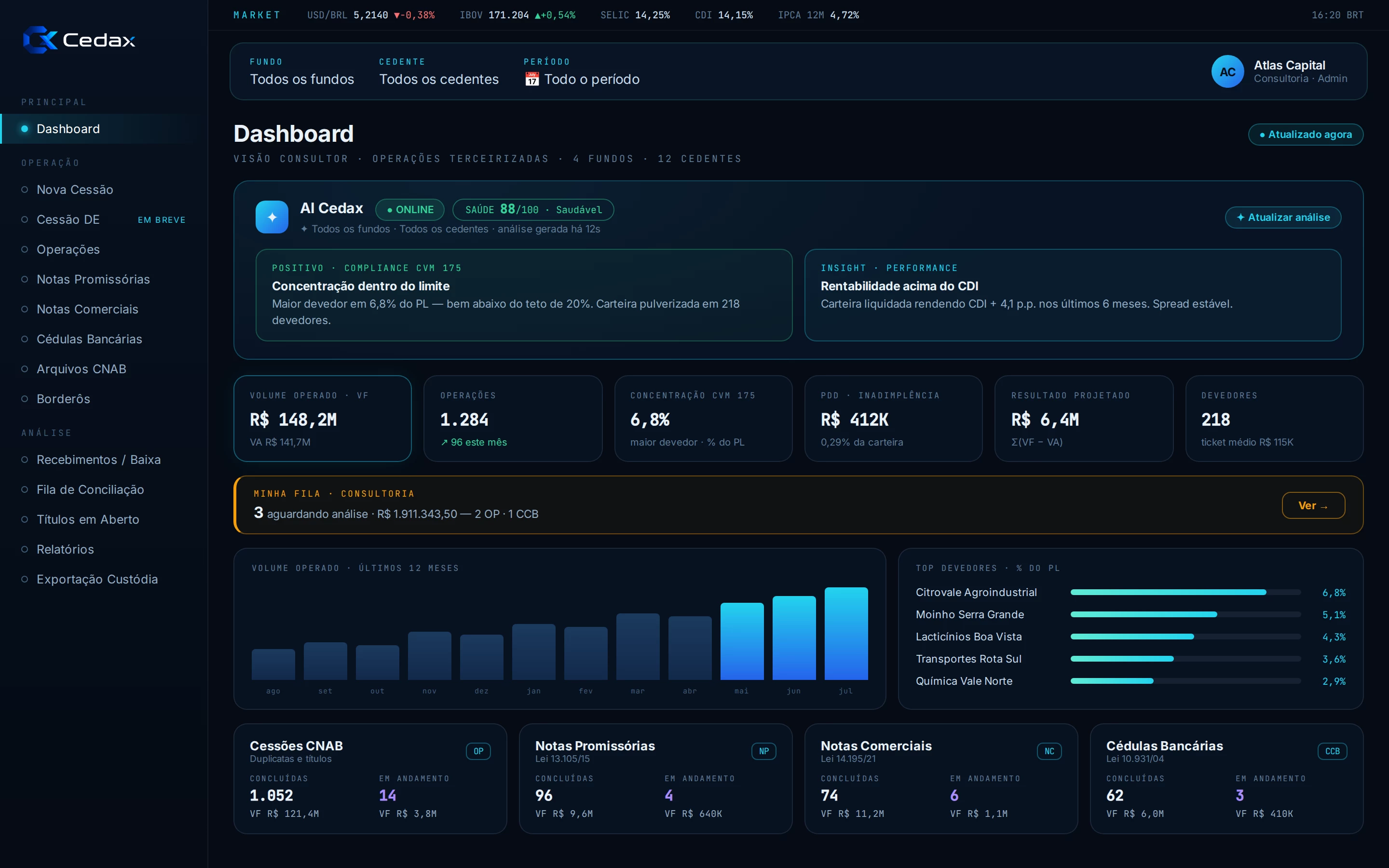Open Recebimentos / Baixa sidebar item
The height and width of the screenshot is (868, 1389).
[104, 459]
